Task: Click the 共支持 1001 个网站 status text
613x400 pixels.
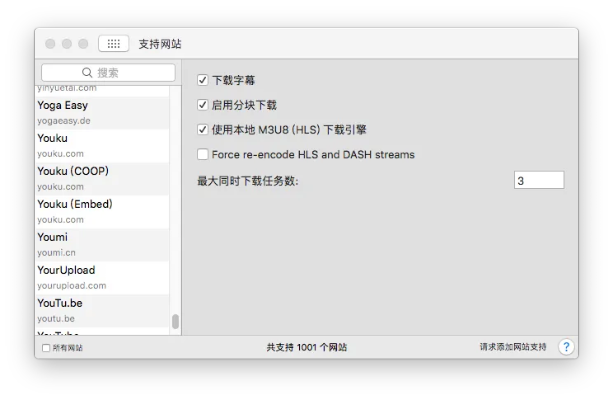Action: [306, 347]
